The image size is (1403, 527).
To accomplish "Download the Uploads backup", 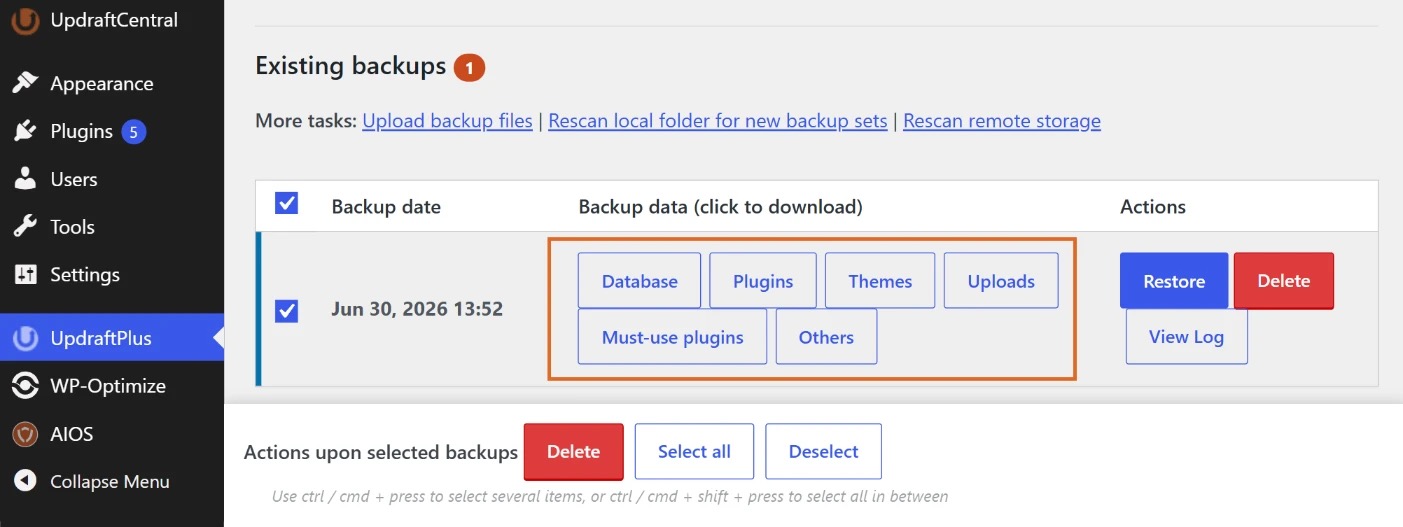I will point(1001,281).
